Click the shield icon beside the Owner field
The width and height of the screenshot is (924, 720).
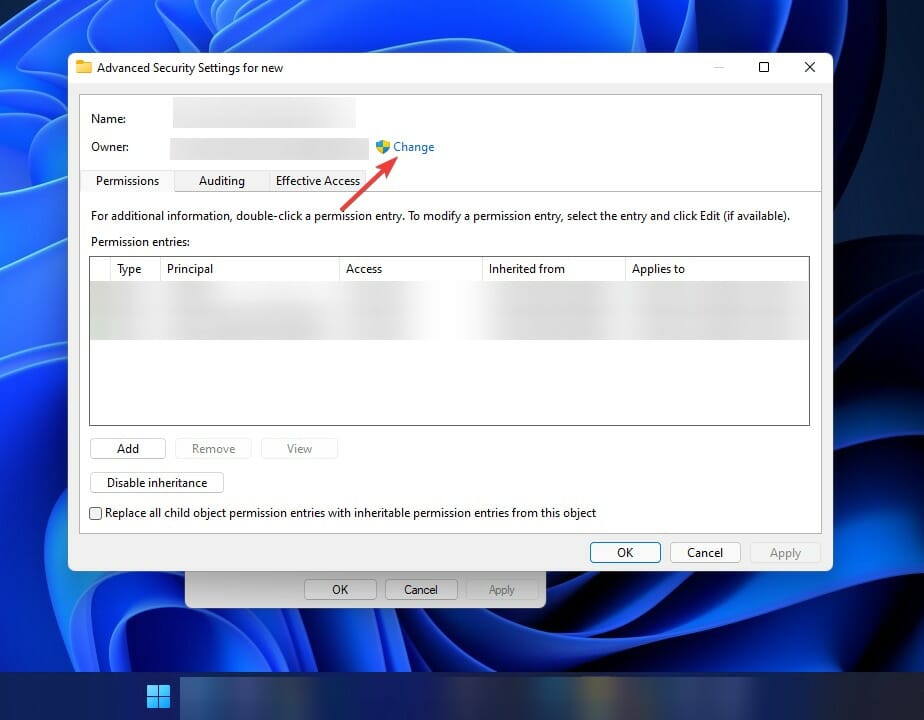point(382,147)
